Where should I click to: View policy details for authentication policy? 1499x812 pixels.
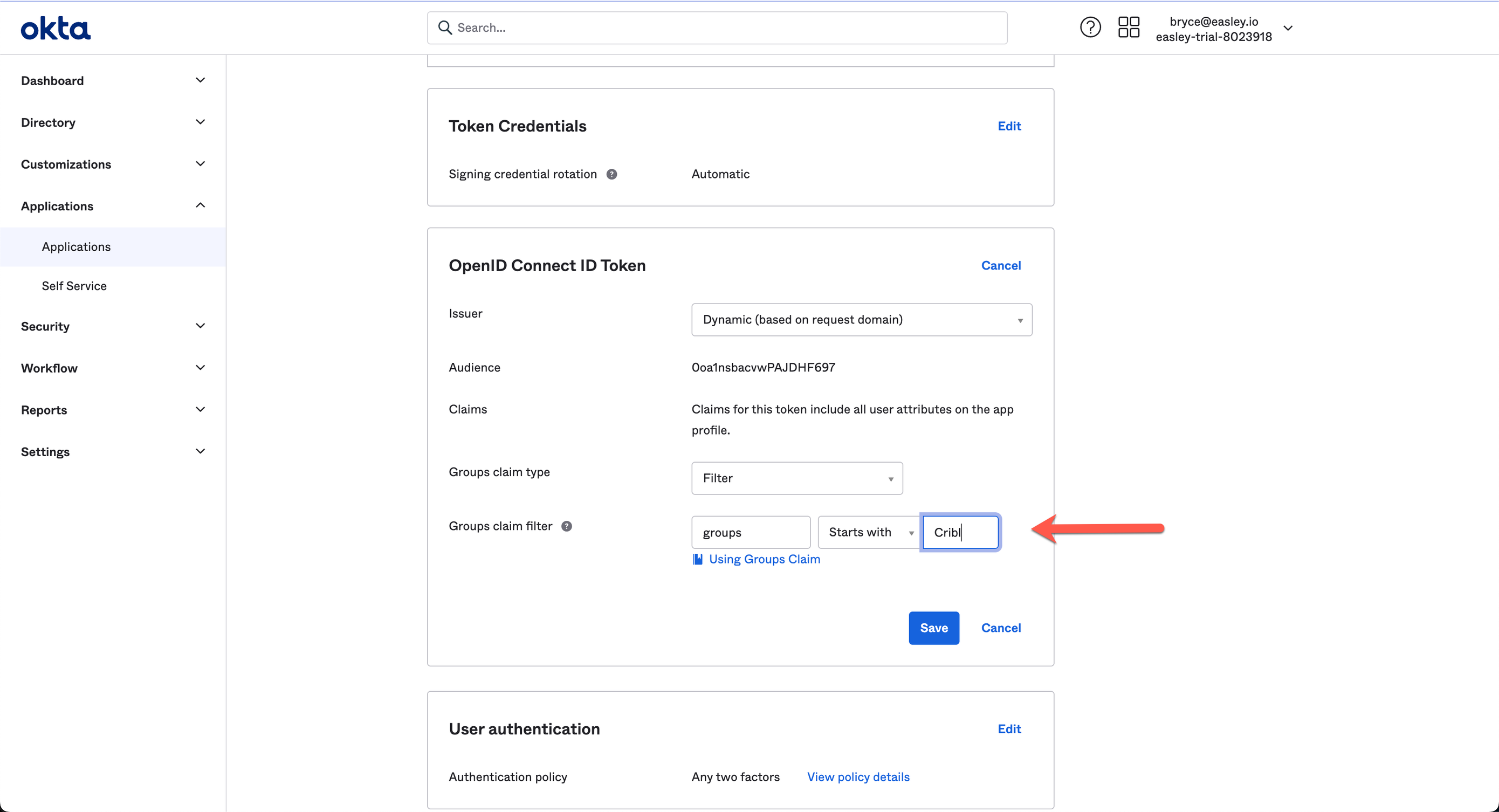858,776
